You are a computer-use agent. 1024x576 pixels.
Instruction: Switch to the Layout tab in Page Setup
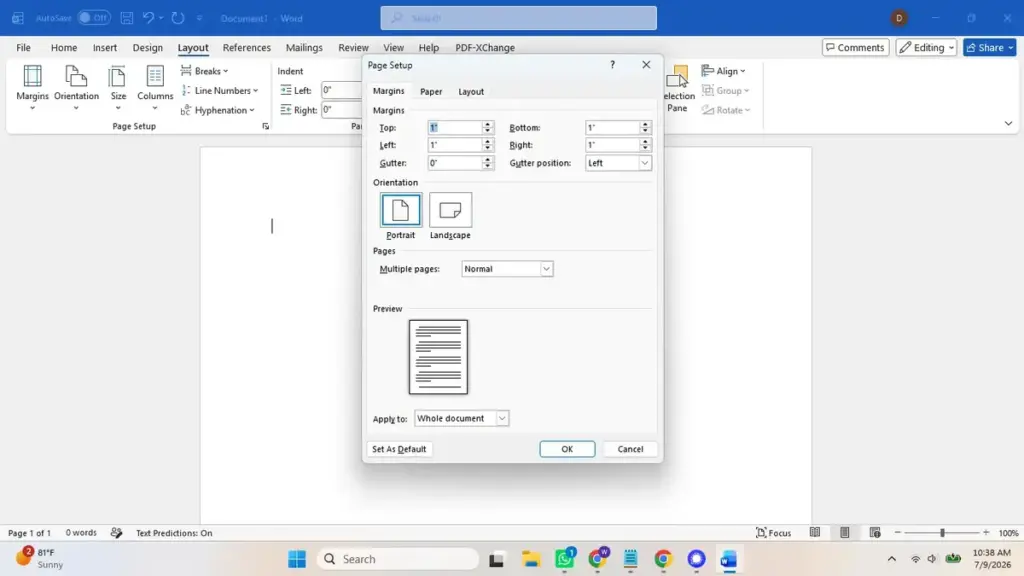(471, 91)
